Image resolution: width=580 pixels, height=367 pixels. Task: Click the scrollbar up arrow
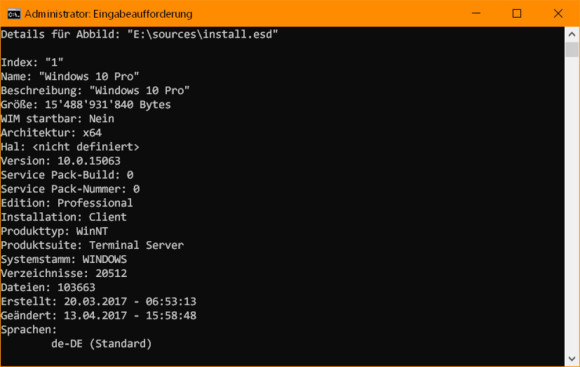click(572, 35)
